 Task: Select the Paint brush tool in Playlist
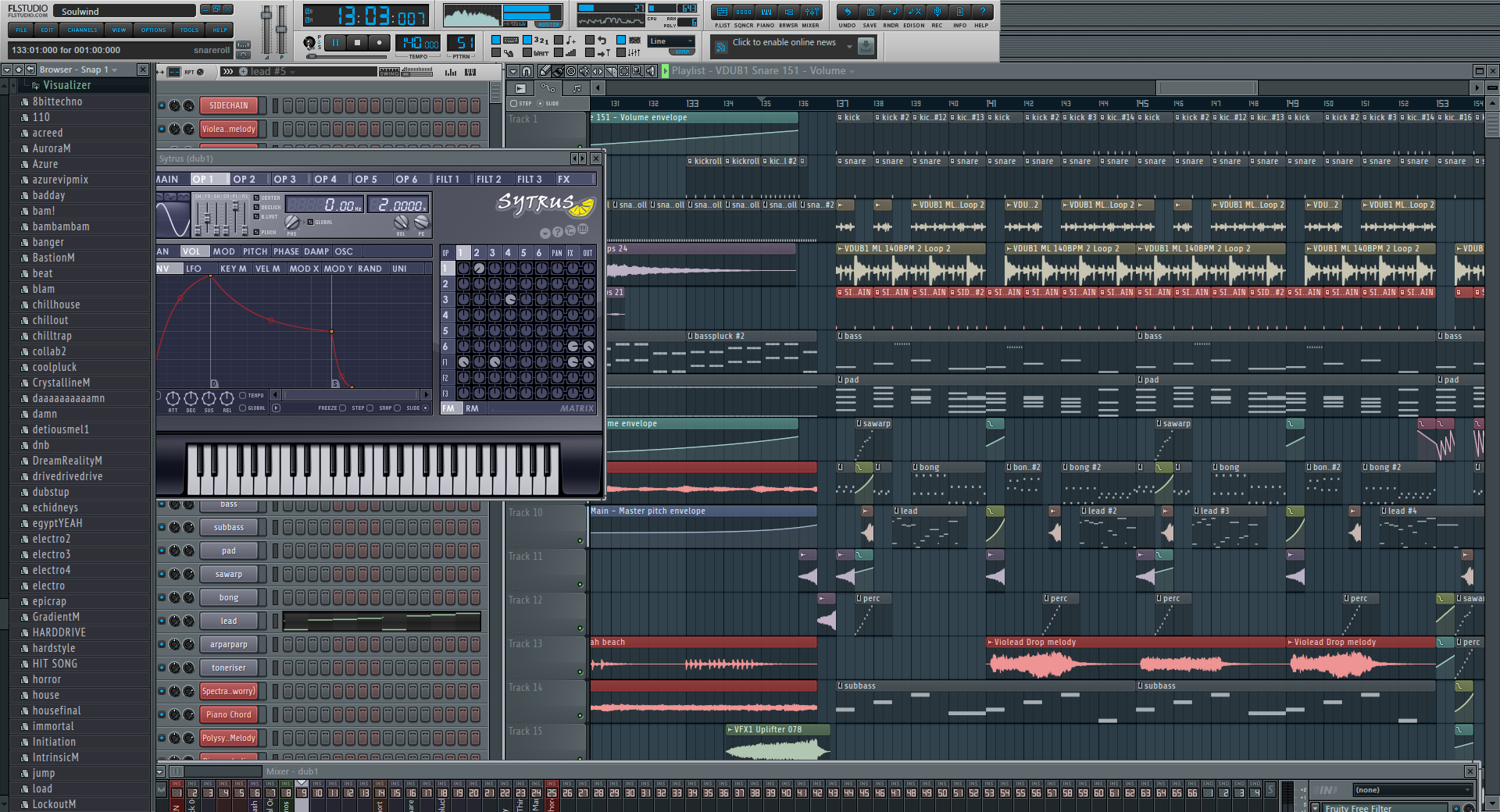(558, 71)
